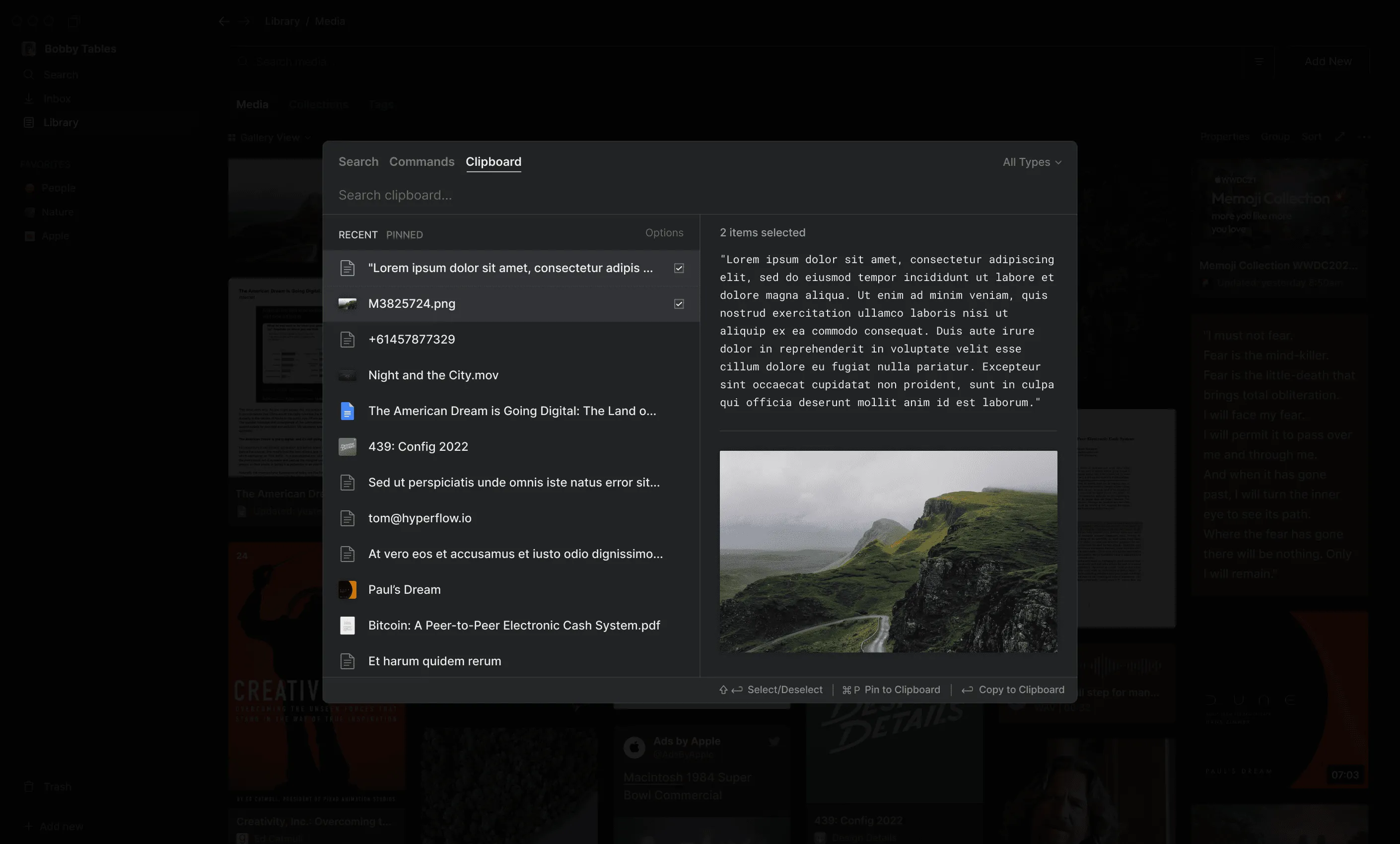Select the +61457877329 clipboard entry
1400x844 pixels.
coord(511,340)
